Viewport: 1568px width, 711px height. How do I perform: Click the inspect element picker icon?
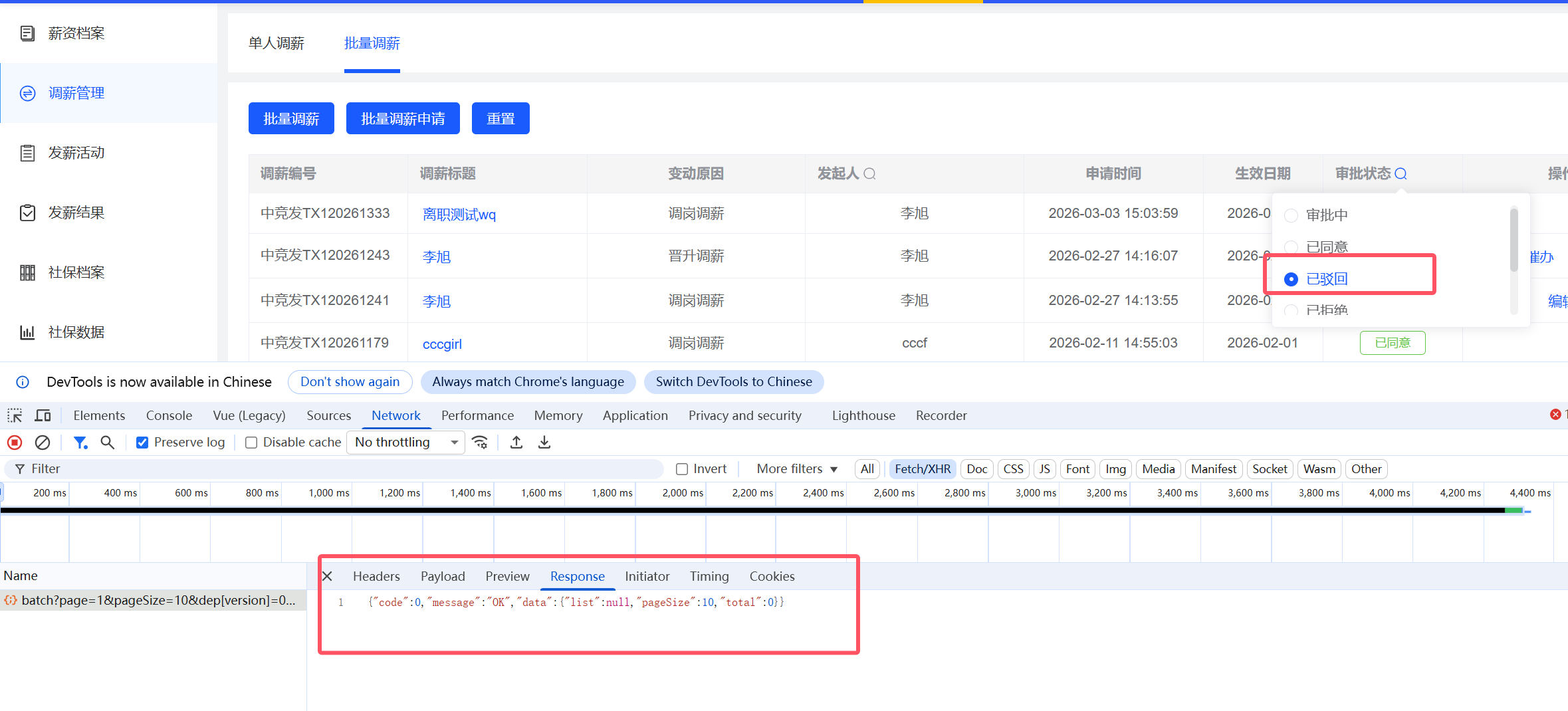15,416
